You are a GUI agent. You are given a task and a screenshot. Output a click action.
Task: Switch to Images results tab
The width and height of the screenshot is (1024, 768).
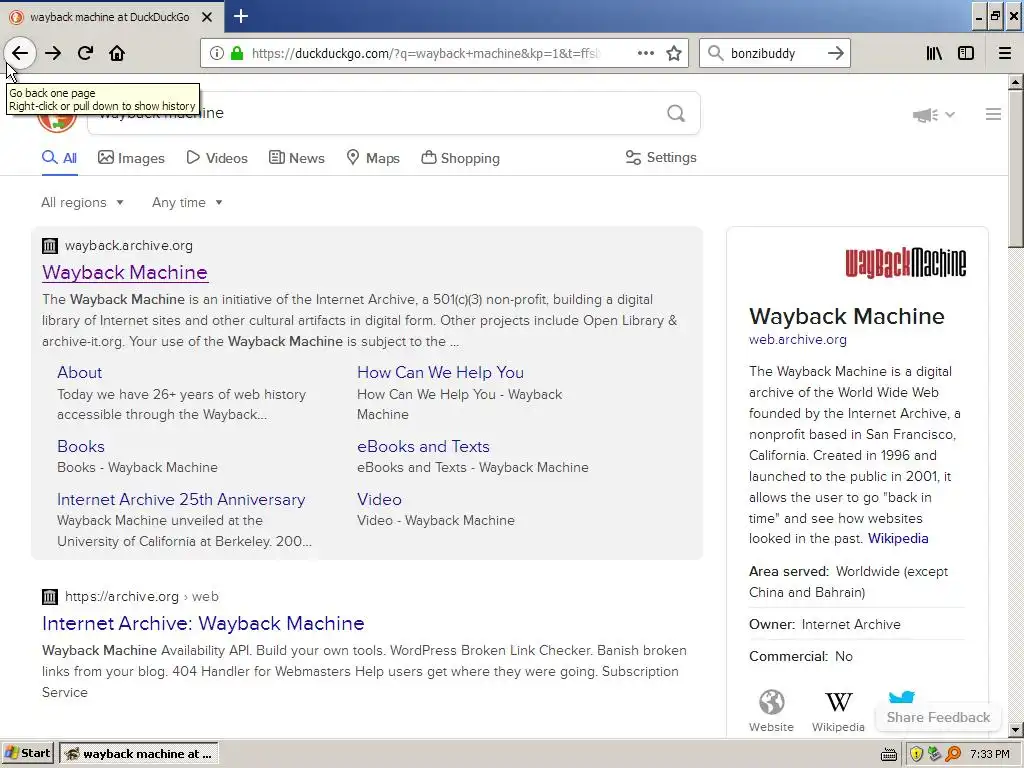pyautogui.click(x=131, y=158)
